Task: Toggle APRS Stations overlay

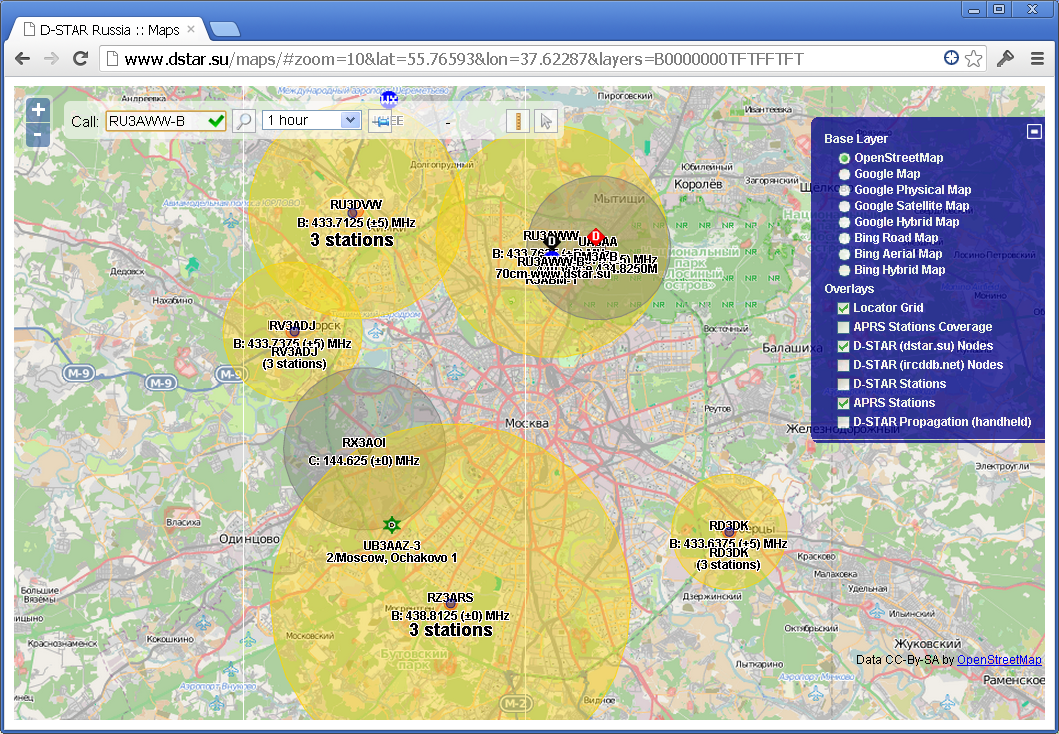Action: pos(843,403)
